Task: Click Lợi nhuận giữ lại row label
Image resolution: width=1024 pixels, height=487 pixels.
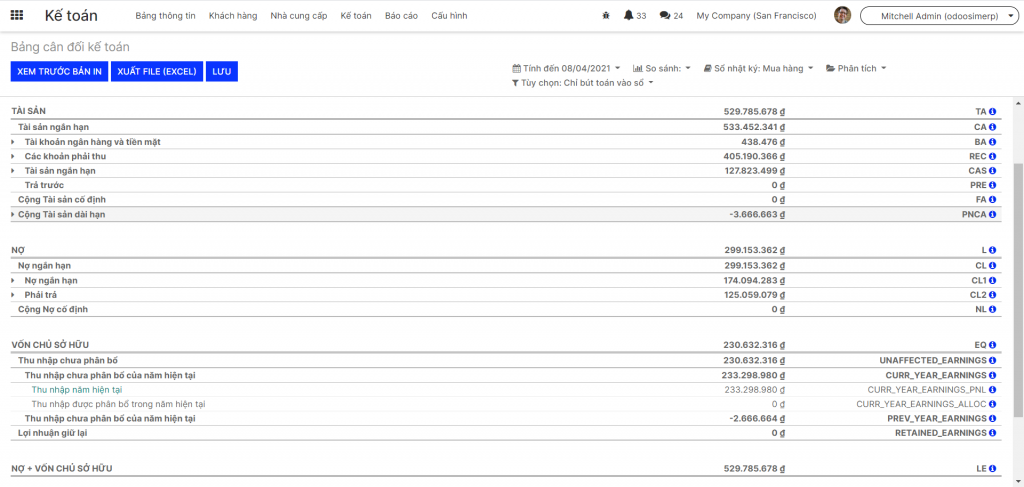Action: (52, 433)
